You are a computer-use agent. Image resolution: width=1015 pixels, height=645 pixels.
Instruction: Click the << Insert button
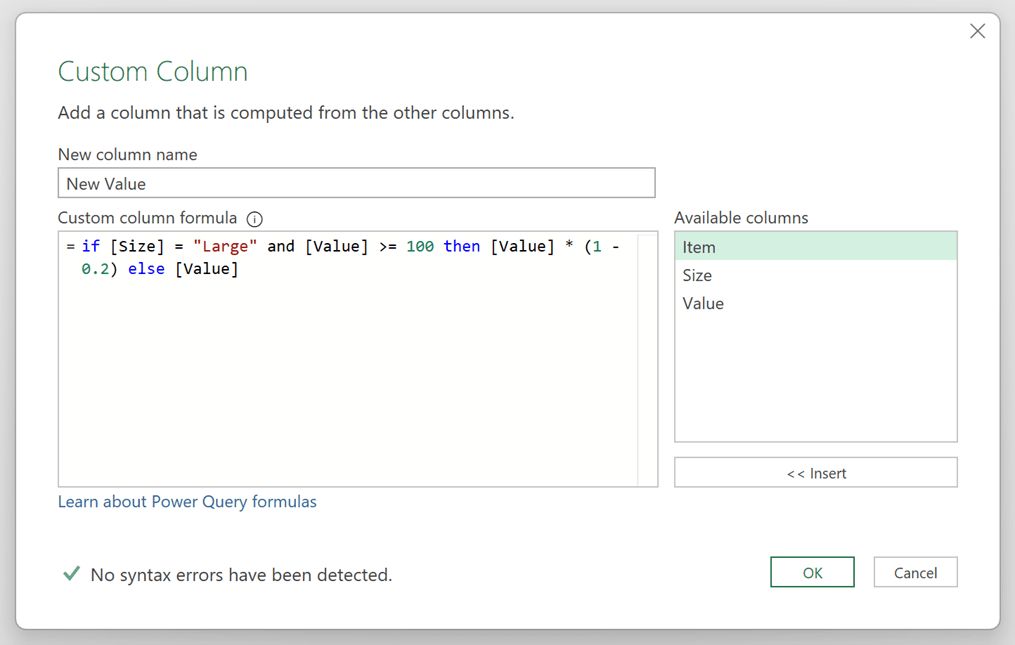coord(815,472)
